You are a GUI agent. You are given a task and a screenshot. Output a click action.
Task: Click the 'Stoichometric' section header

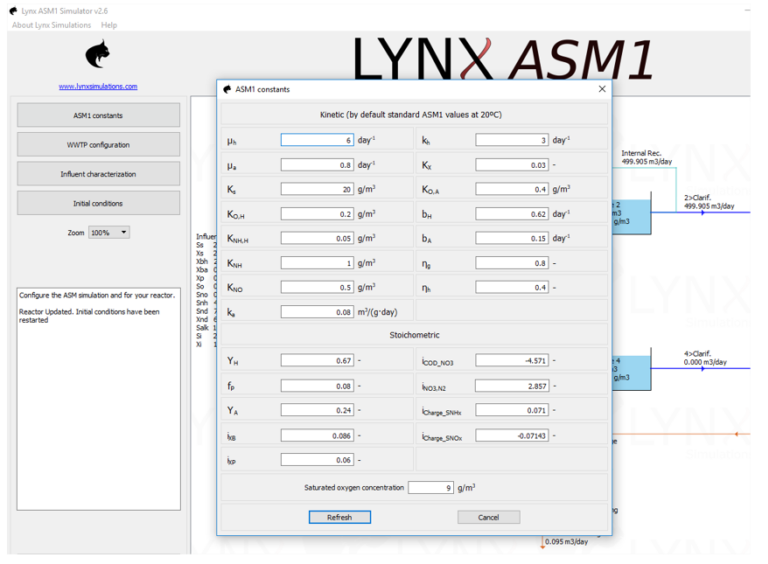[x=414, y=335]
